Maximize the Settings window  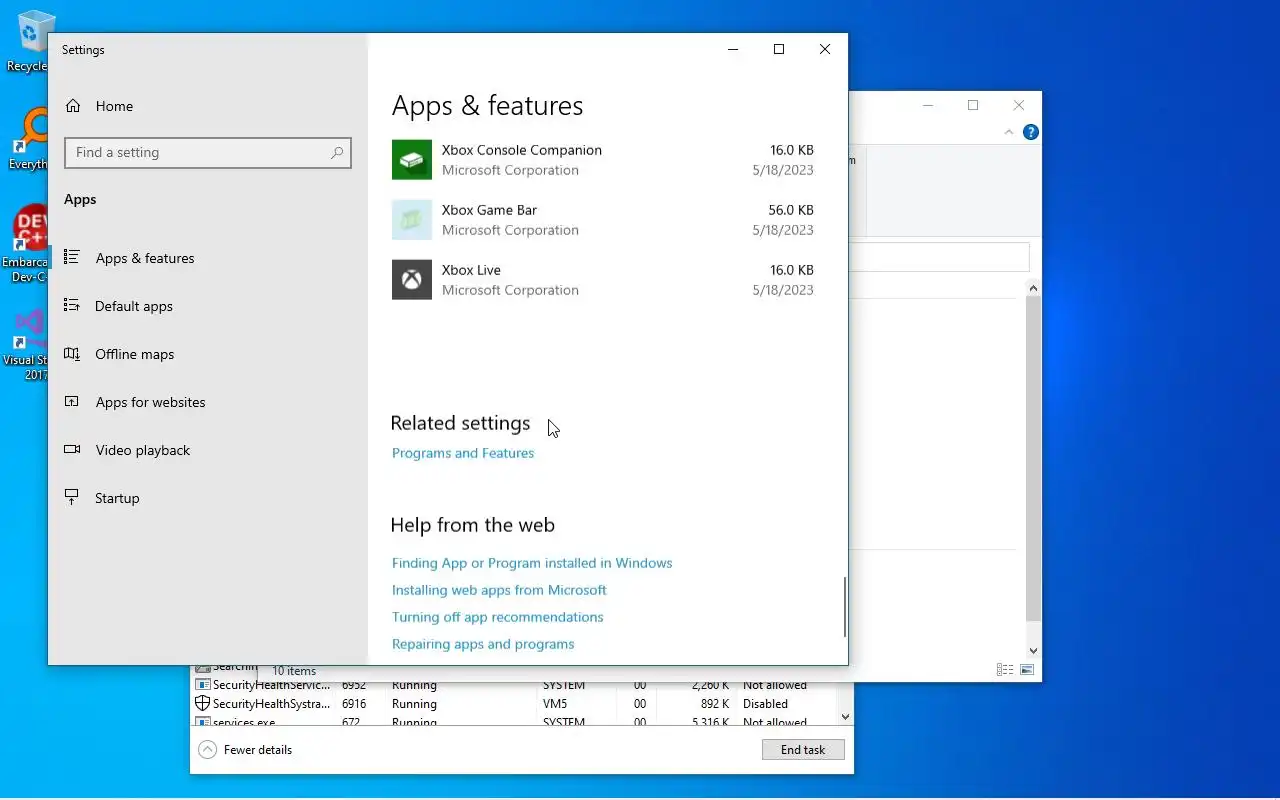pos(779,49)
